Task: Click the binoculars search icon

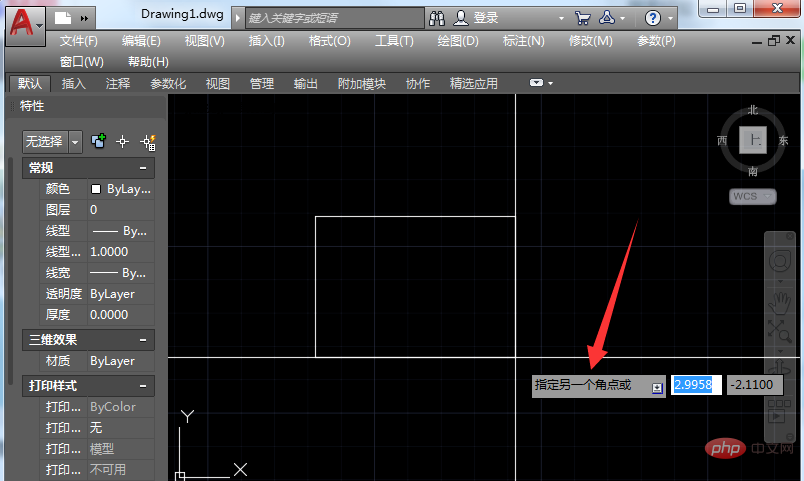Action: pyautogui.click(x=437, y=18)
